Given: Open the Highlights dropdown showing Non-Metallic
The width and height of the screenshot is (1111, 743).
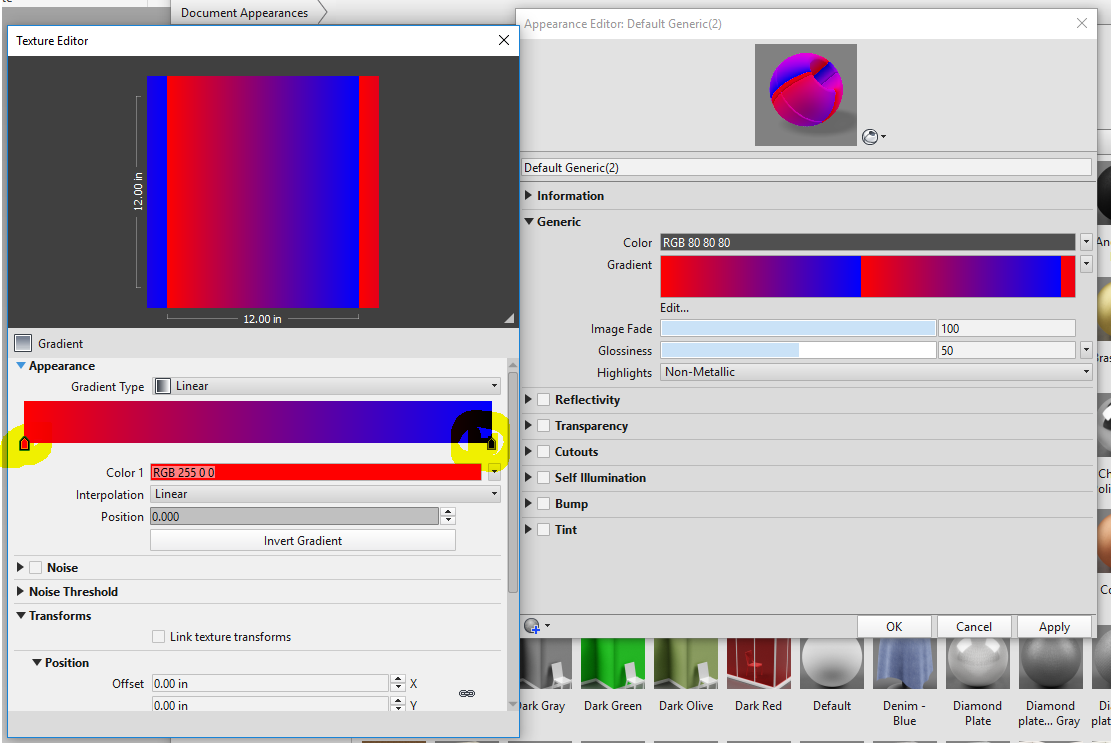Looking at the screenshot, I should coord(1085,372).
